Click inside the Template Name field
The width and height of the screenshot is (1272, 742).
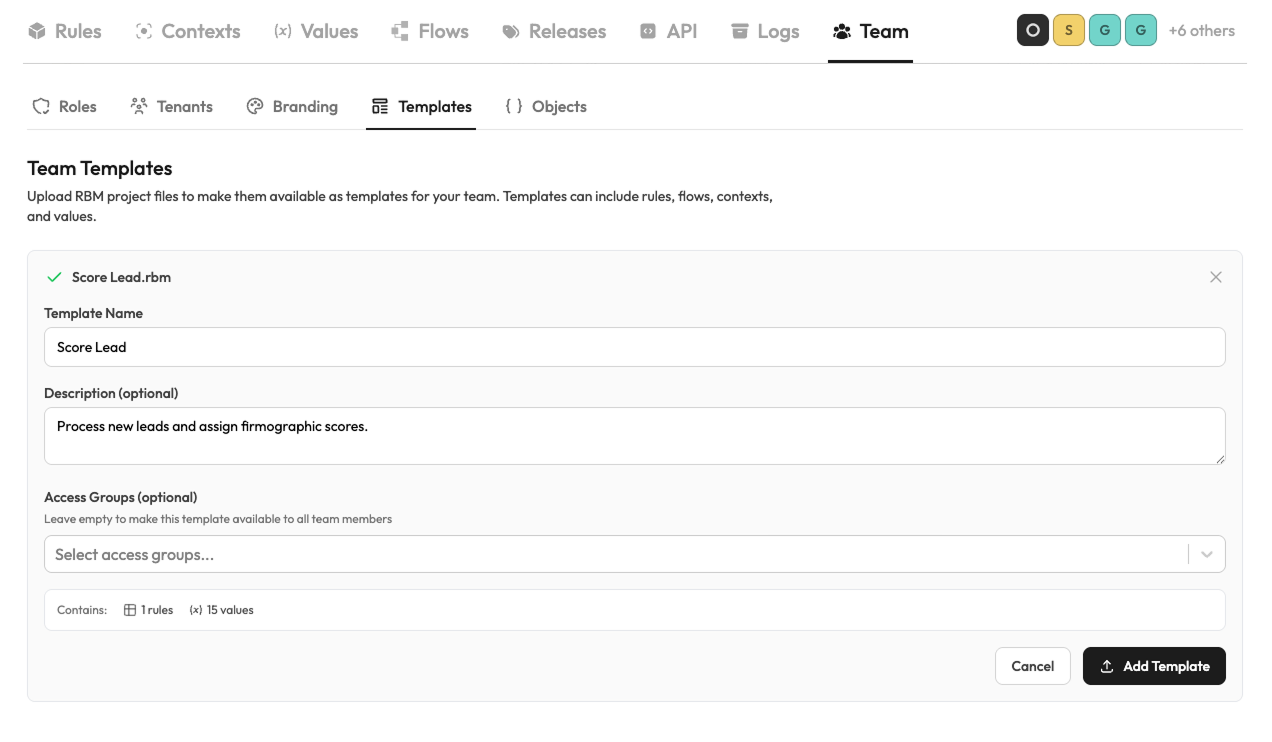[400, 347]
